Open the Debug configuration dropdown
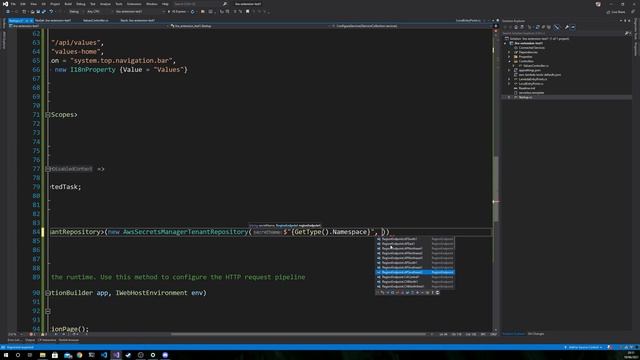This screenshot has height=360, width=640. (75, 12)
